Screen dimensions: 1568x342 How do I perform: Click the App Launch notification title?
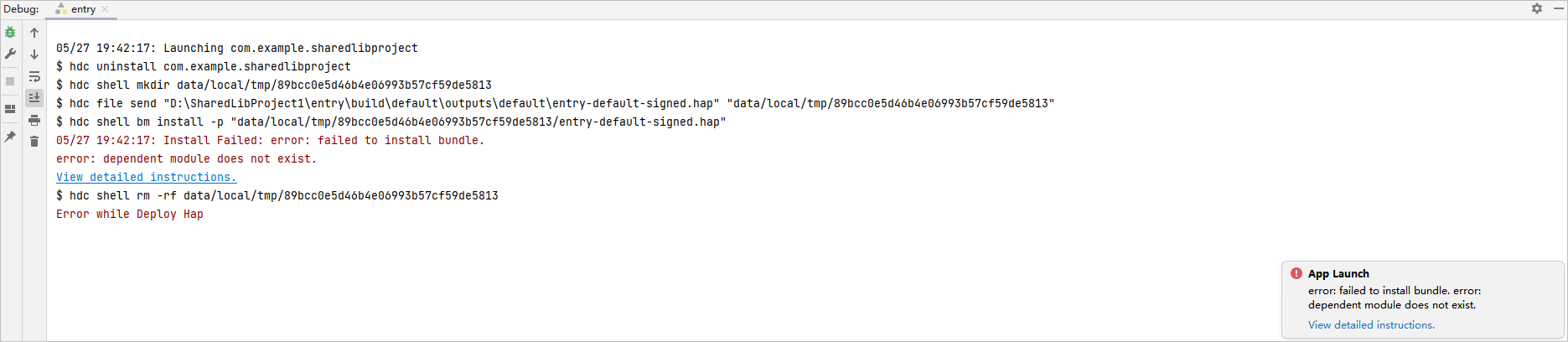coord(1338,273)
